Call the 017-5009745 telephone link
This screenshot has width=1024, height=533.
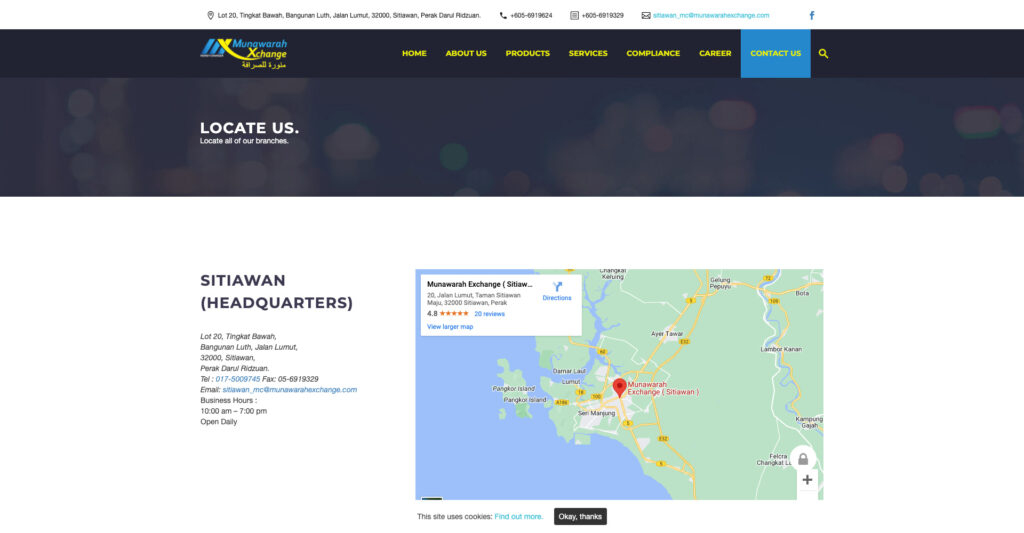pos(238,379)
